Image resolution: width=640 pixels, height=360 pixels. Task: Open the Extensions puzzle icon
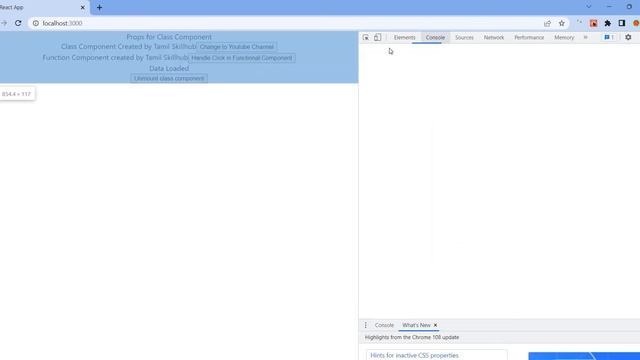click(x=608, y=23)
